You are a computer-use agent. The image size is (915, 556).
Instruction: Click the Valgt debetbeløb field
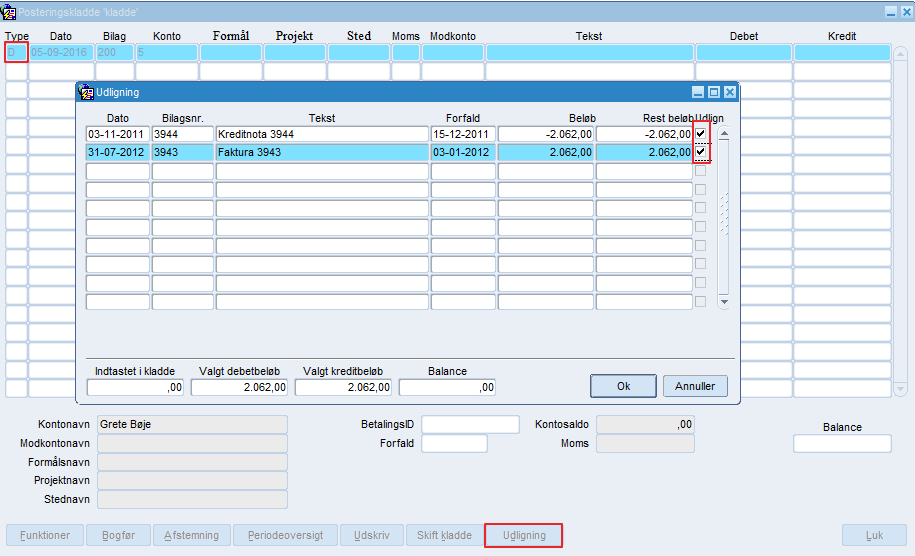tap(239, 387)
